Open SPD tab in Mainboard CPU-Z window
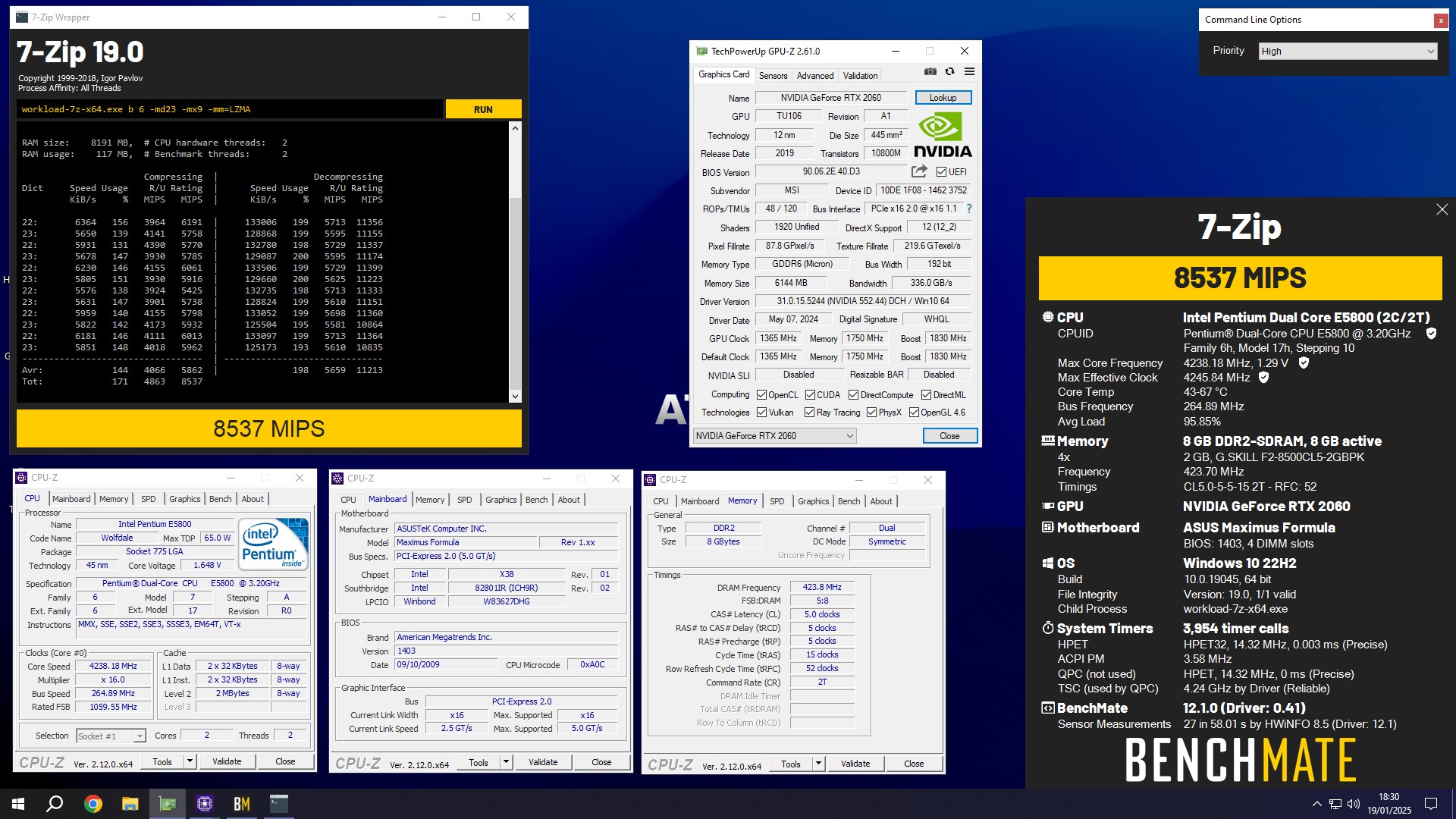 pyautogui.click(x=464, y=500)
